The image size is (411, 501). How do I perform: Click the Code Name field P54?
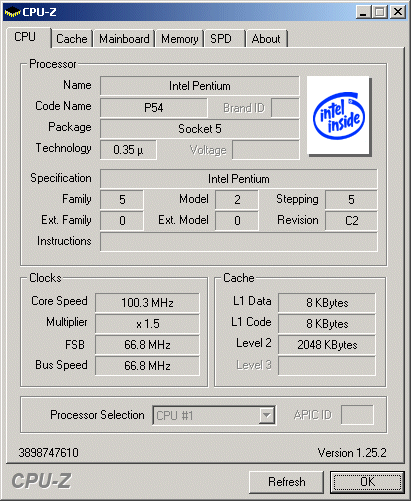point(154,108)
